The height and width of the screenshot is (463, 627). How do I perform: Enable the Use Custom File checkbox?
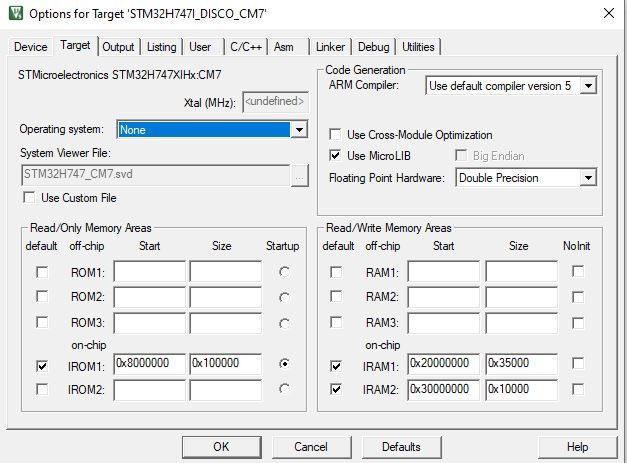(x=29, y=198)
